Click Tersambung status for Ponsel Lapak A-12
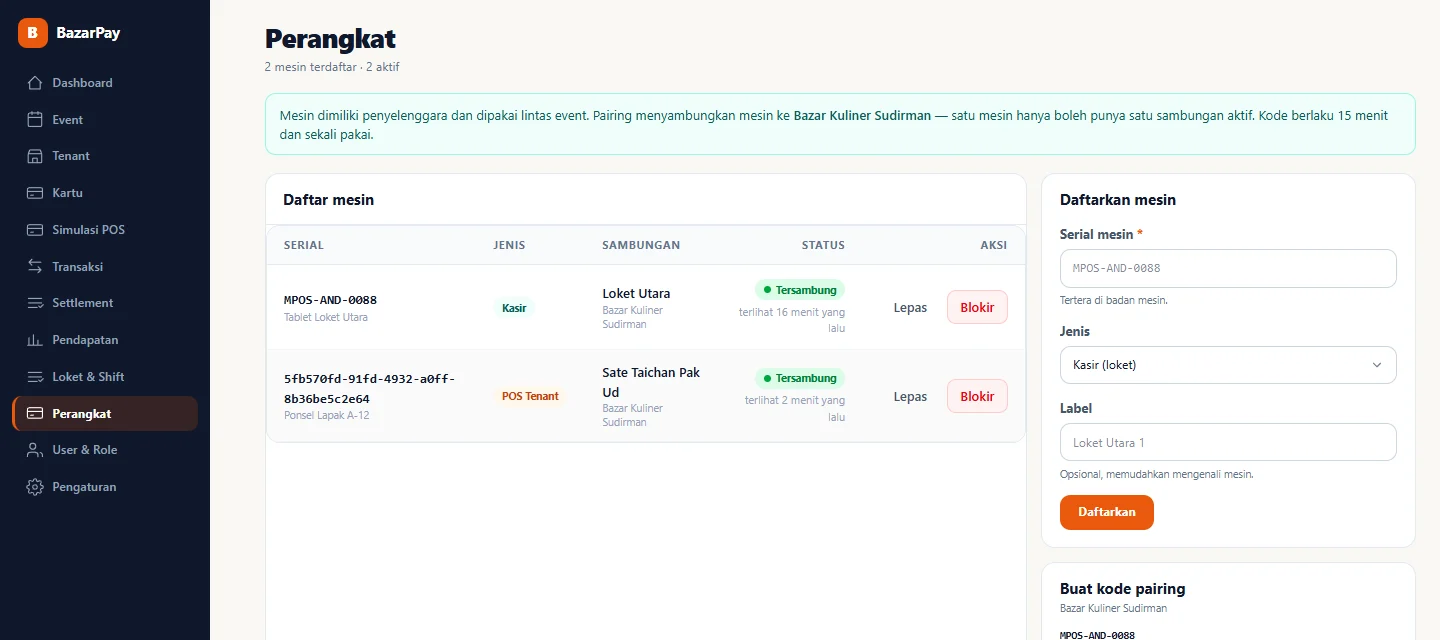The image size is (1440, 640). point(800,379)
